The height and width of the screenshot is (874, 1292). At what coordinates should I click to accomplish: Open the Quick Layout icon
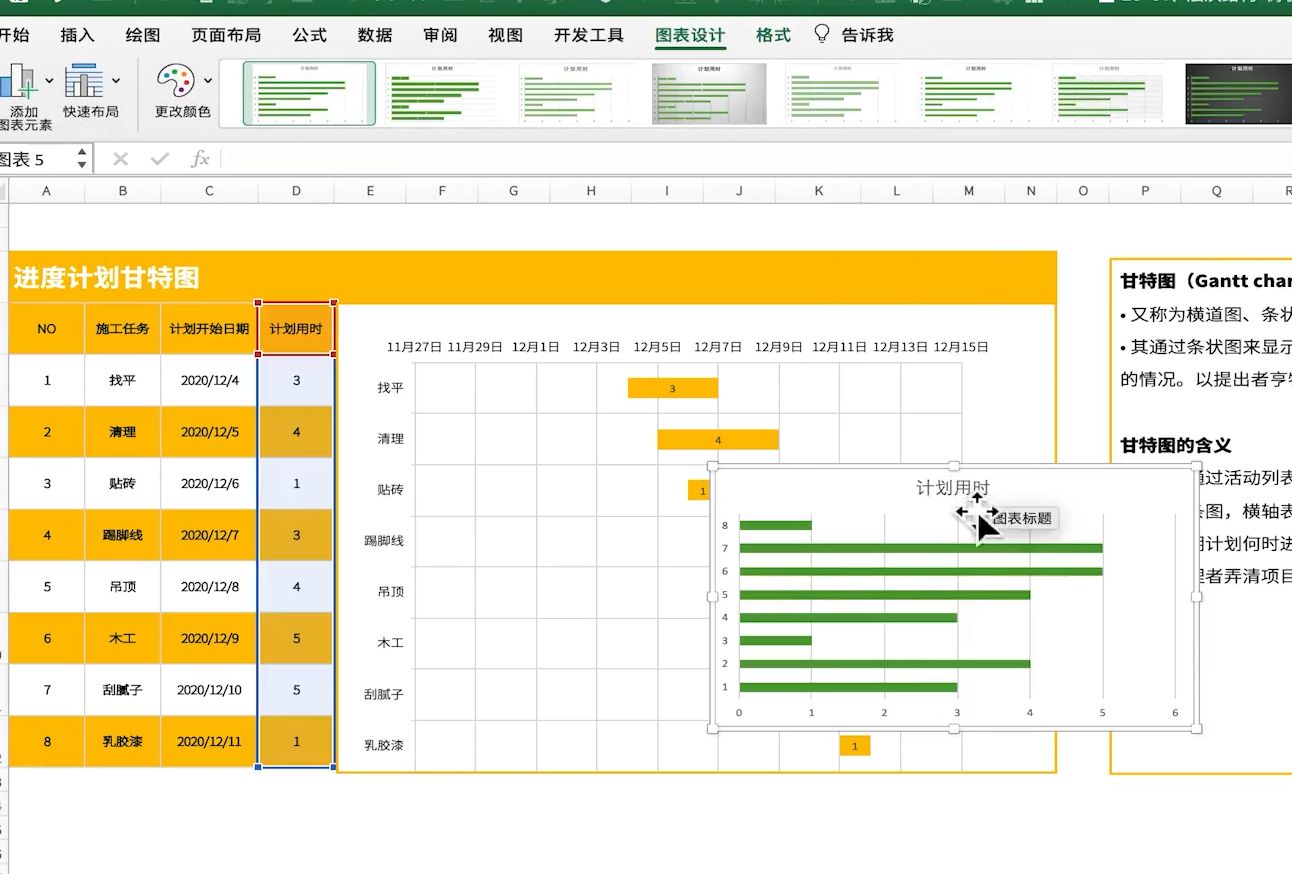[x=84, y=81]
